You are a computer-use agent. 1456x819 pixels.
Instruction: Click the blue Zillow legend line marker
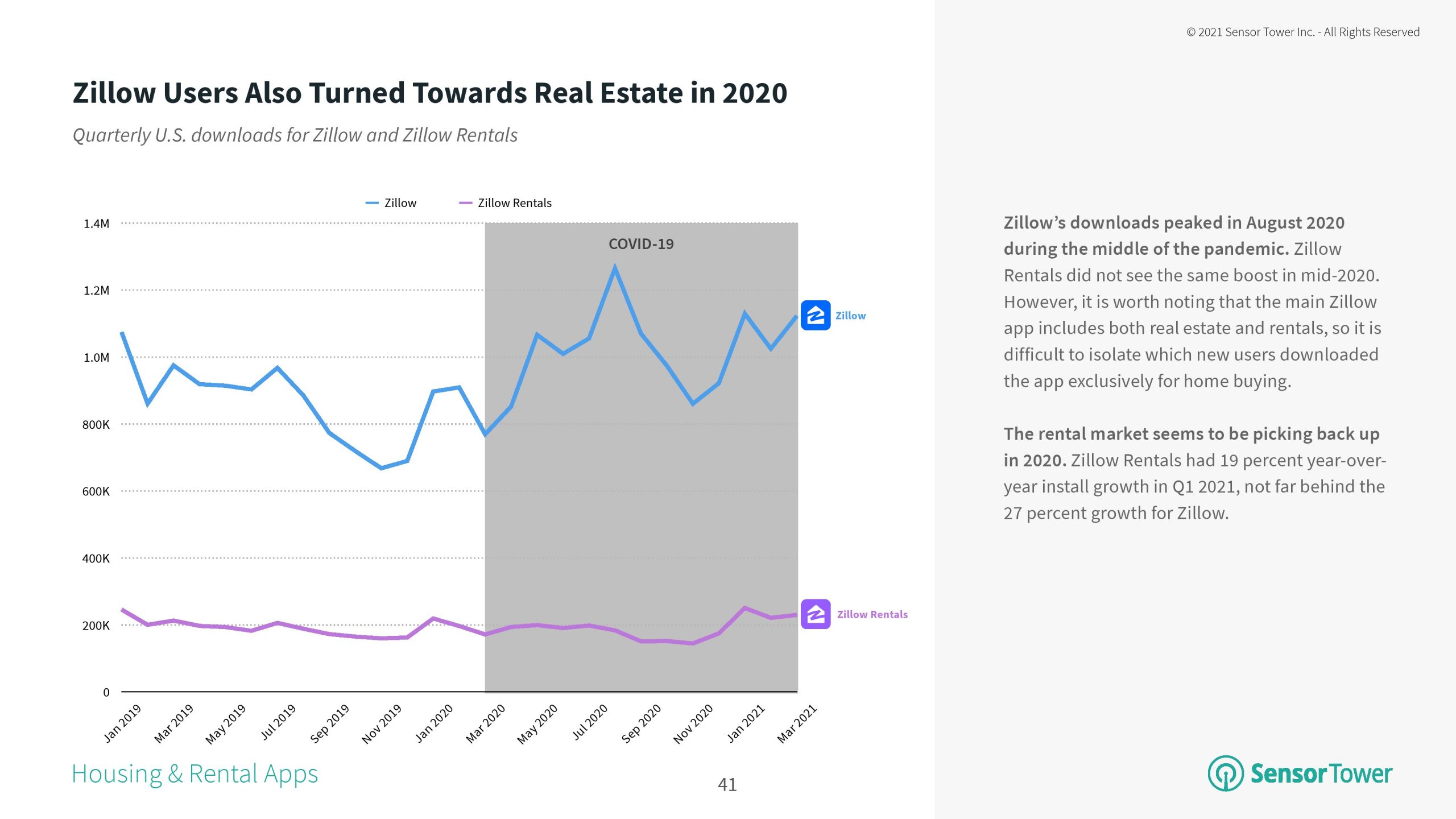pos(371,203)
